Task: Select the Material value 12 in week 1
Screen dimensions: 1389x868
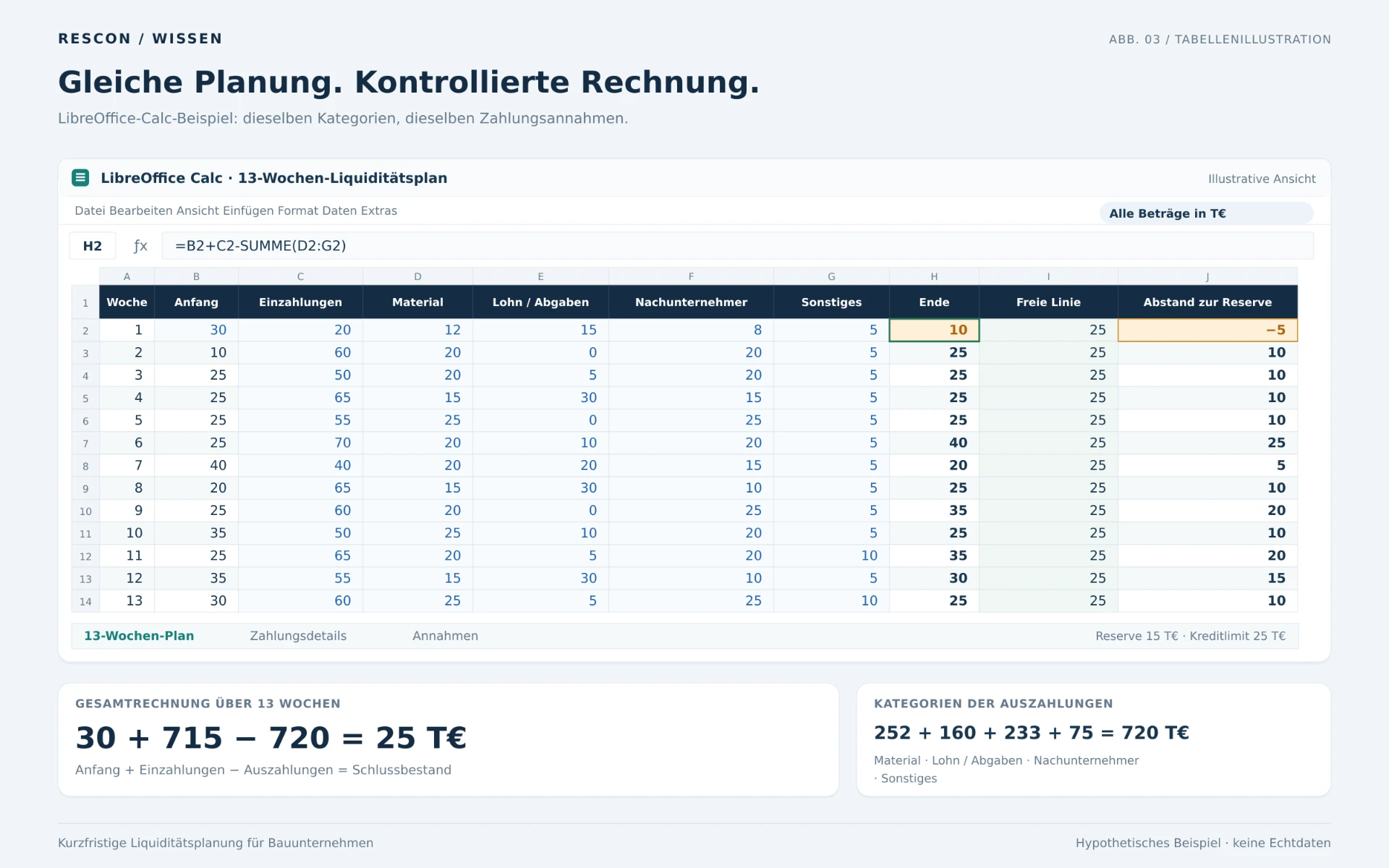Action: (x=417, y=330)
